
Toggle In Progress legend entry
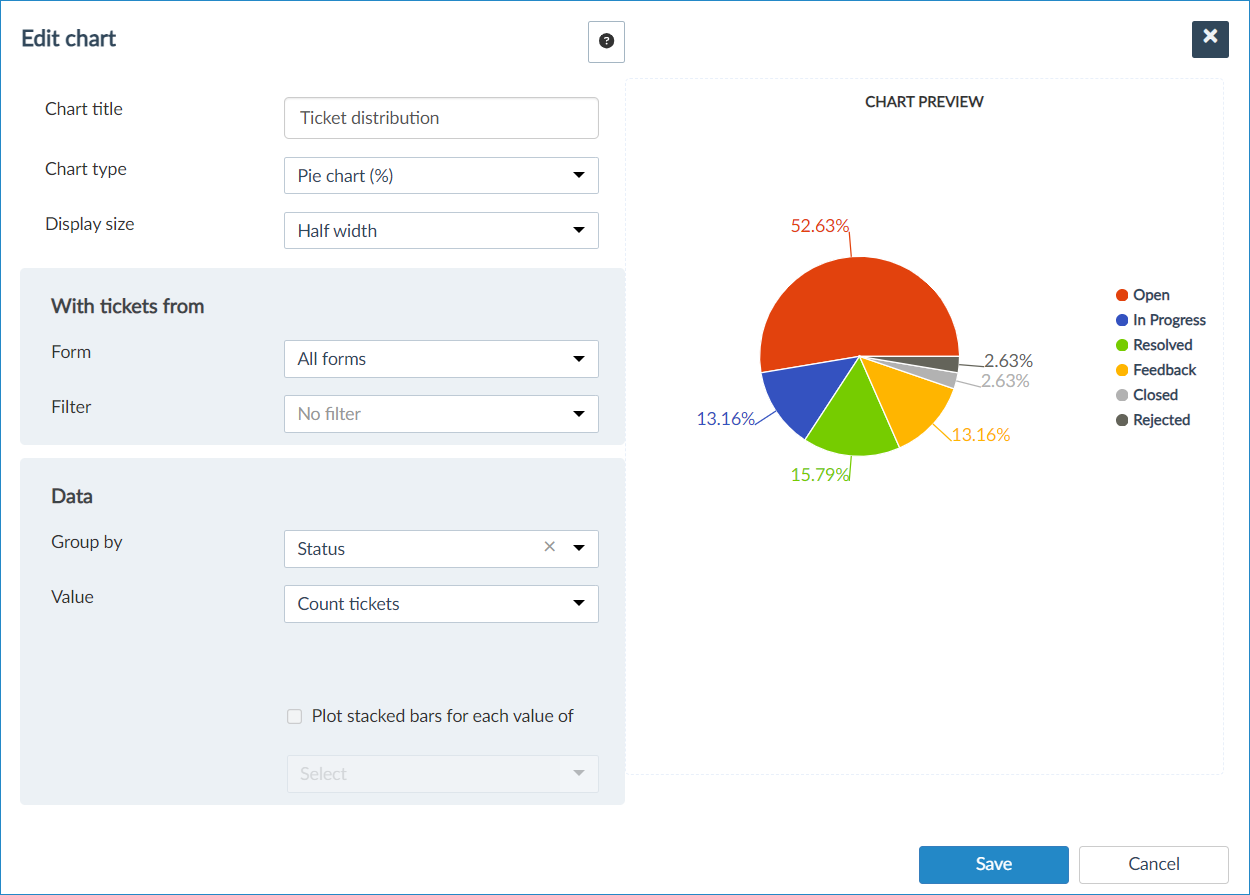tap(1168, 320)
